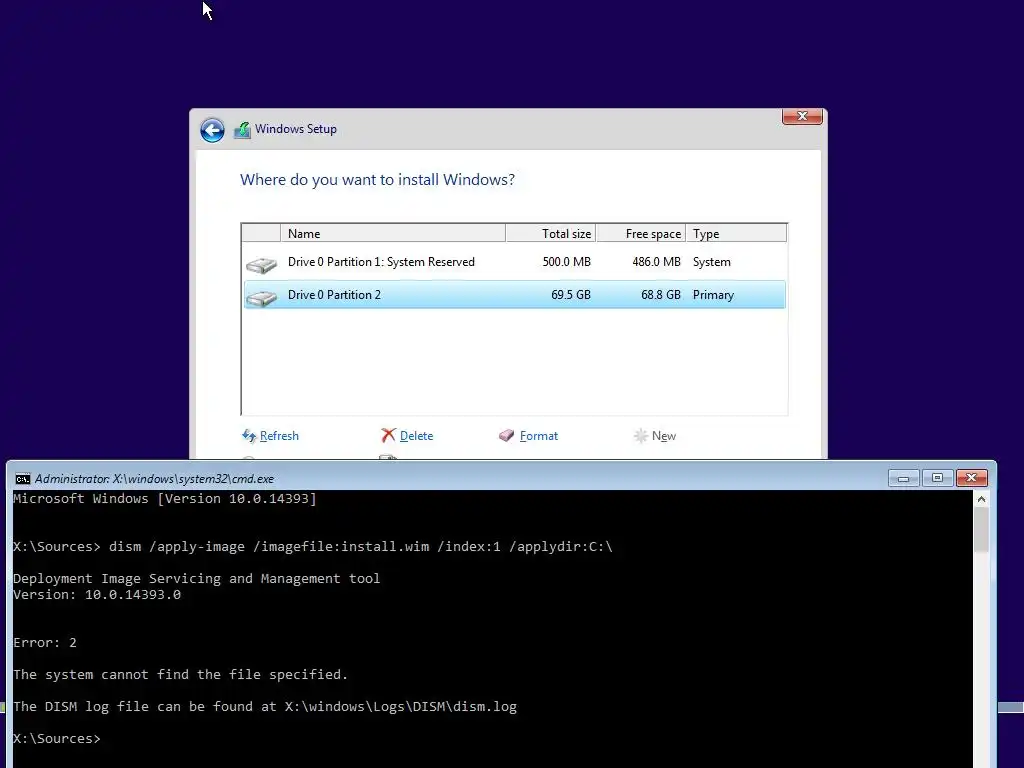Click the 500.0 MB total size cell
This screenshot has height=768, width=1024.
[566, 262]
